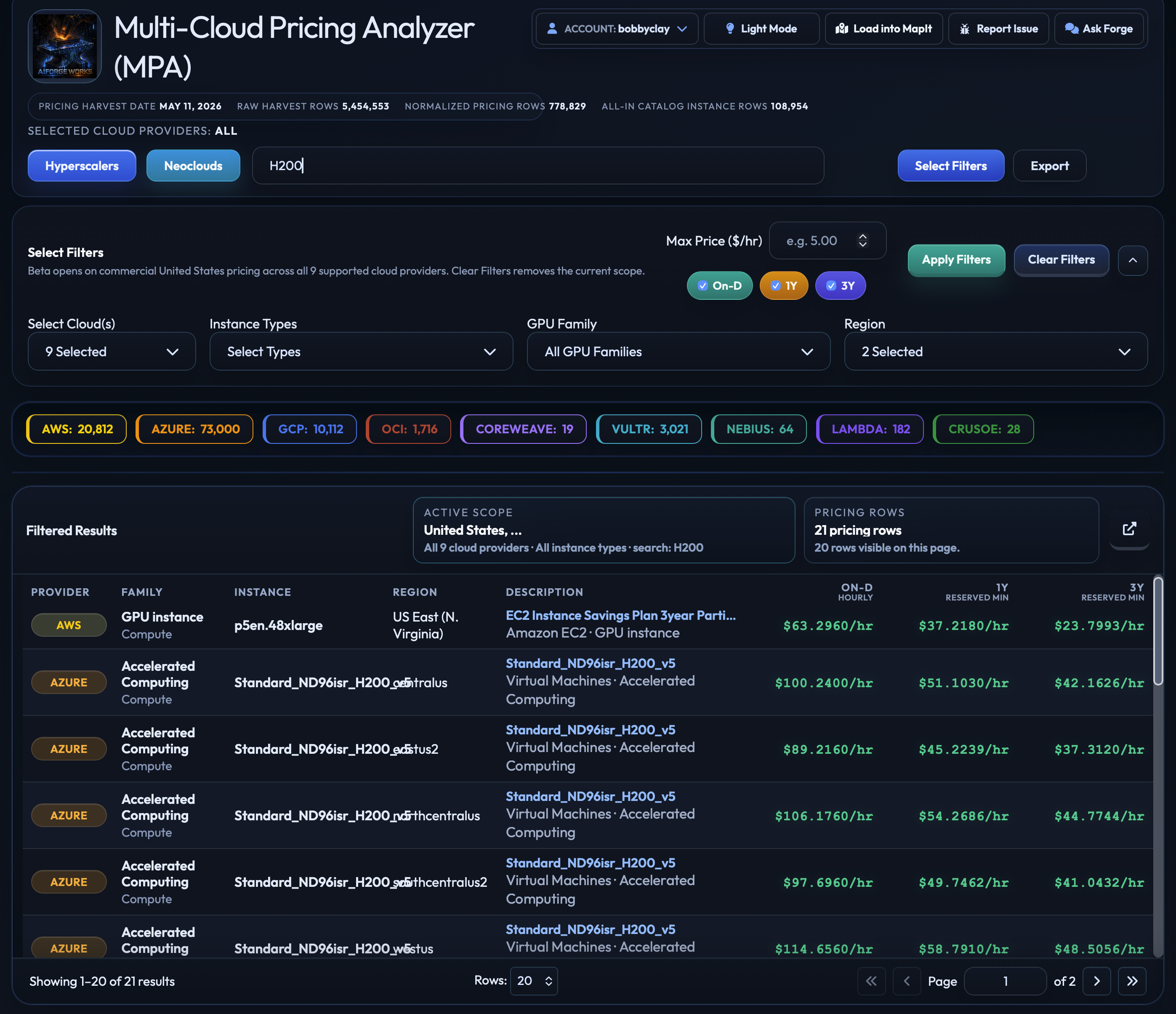
Task: Click the PROVIDER column header
Action: point(60,592)
